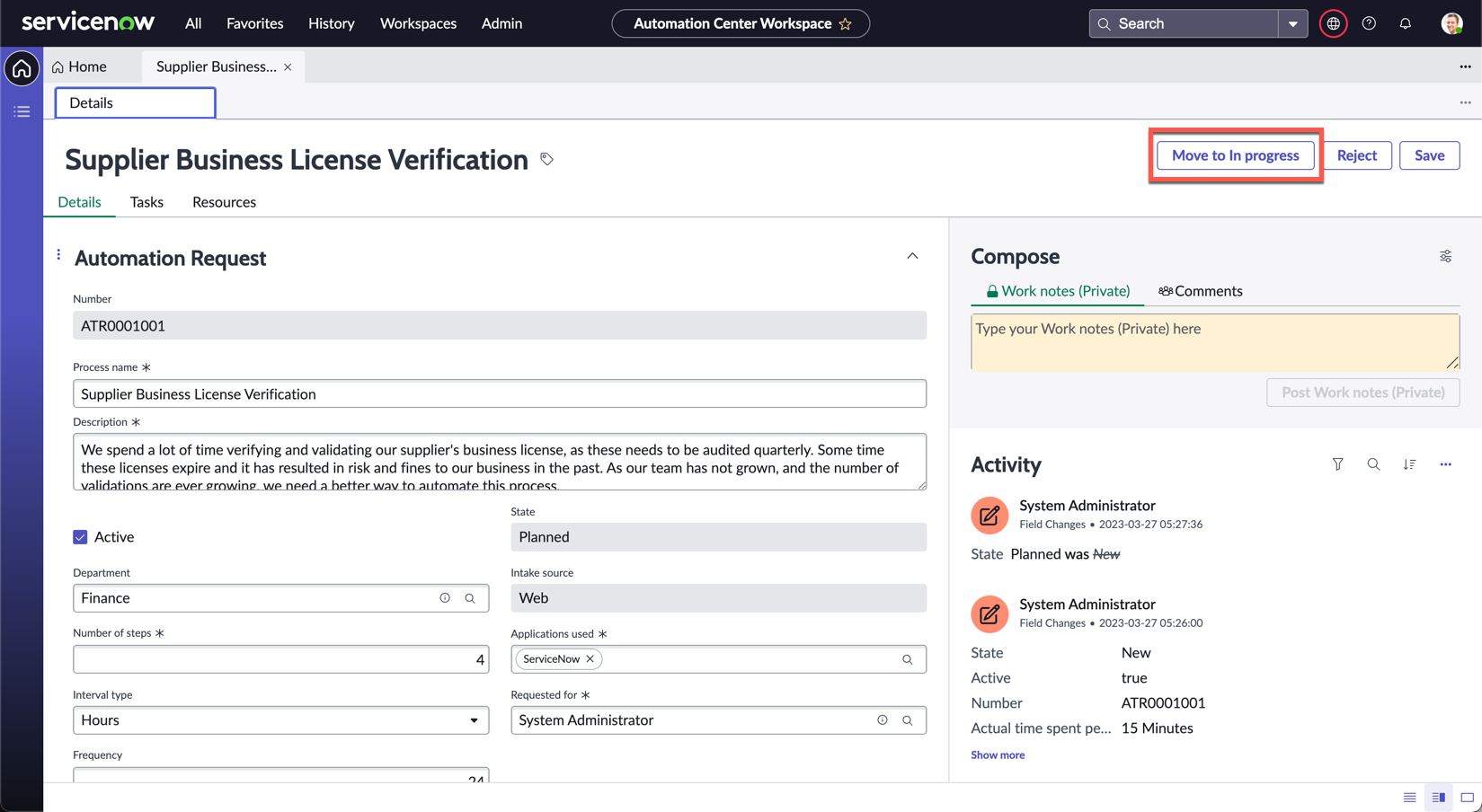Remove ServiceNow from Applications used
The height and width of the screenshot is (812, 1482).
590,659
